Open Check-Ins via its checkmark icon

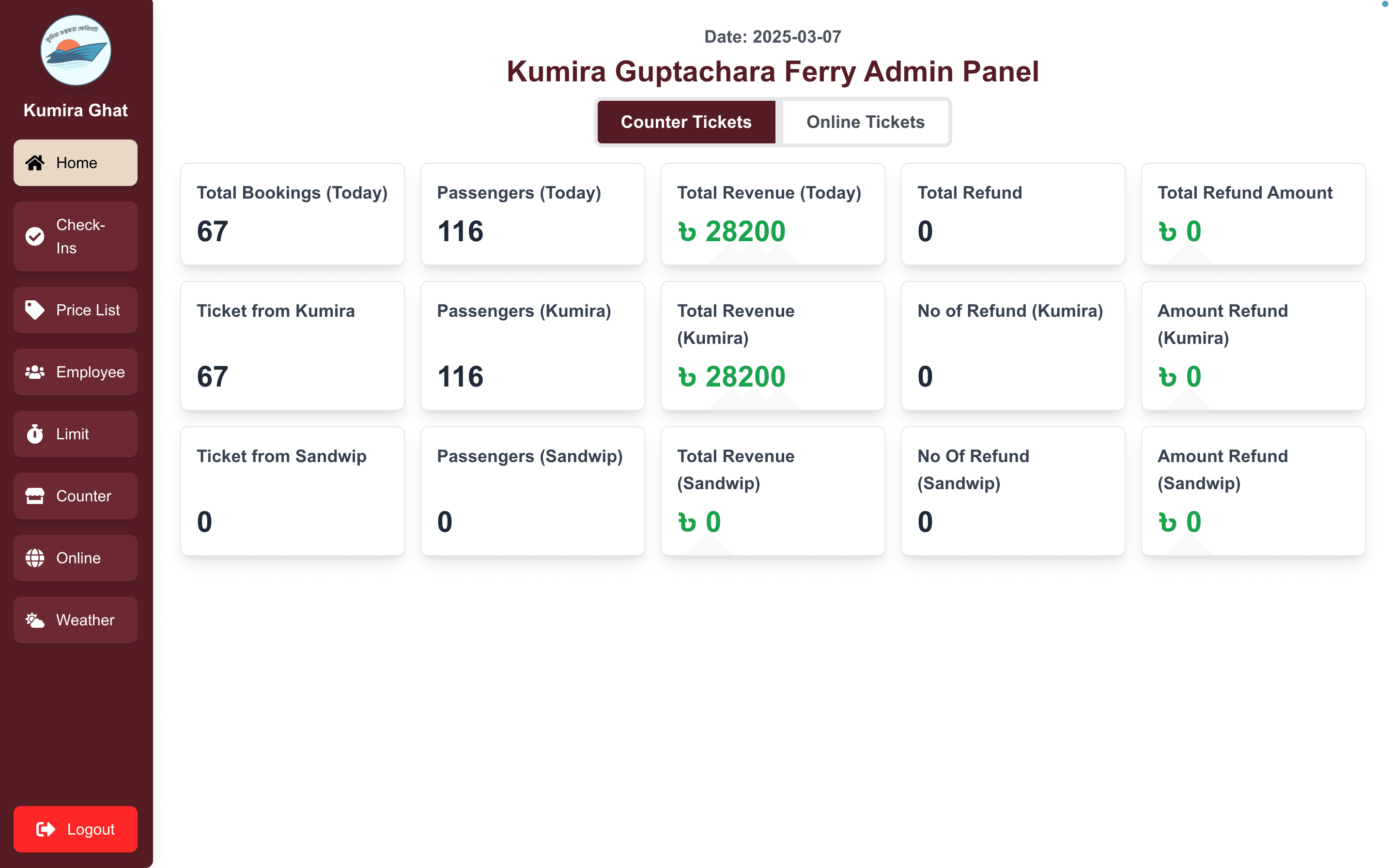(x=35, y=236)
